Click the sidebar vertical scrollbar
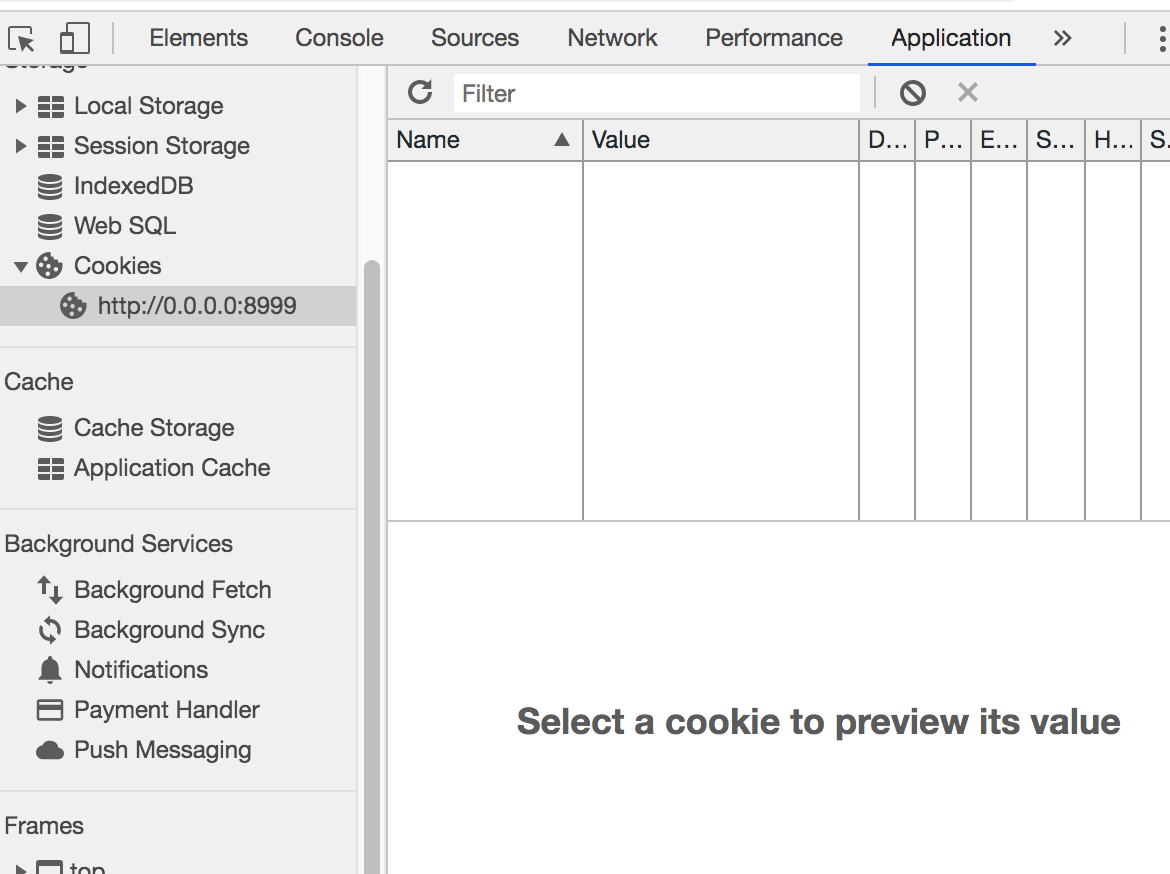The image size is (1170, 874). coord(371,500)
